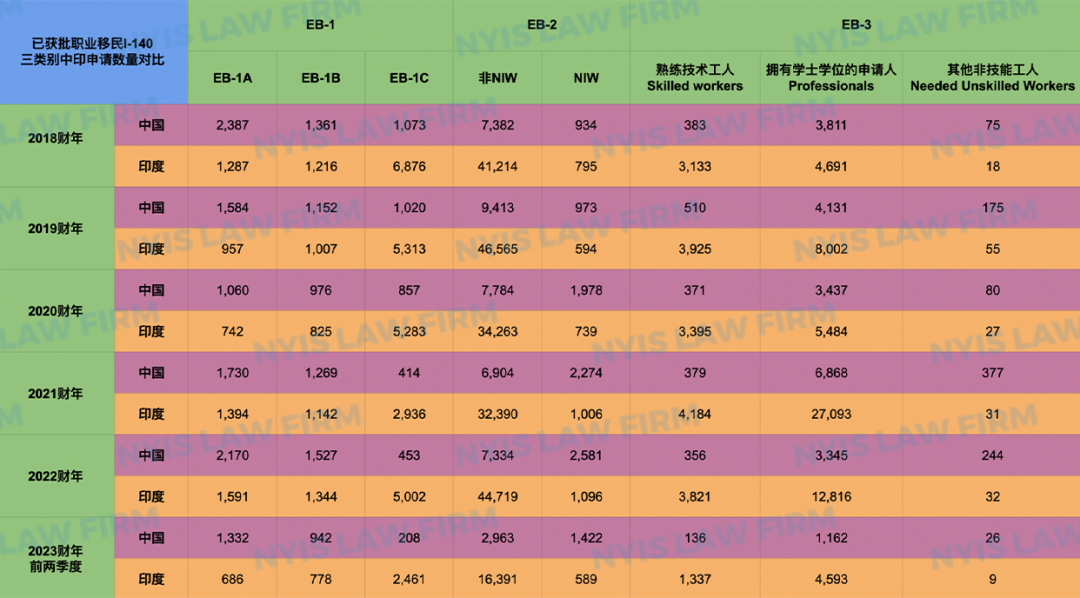Select the 2021财年 row label
The height and width of the screenshot is (598, 1080).
56,393
